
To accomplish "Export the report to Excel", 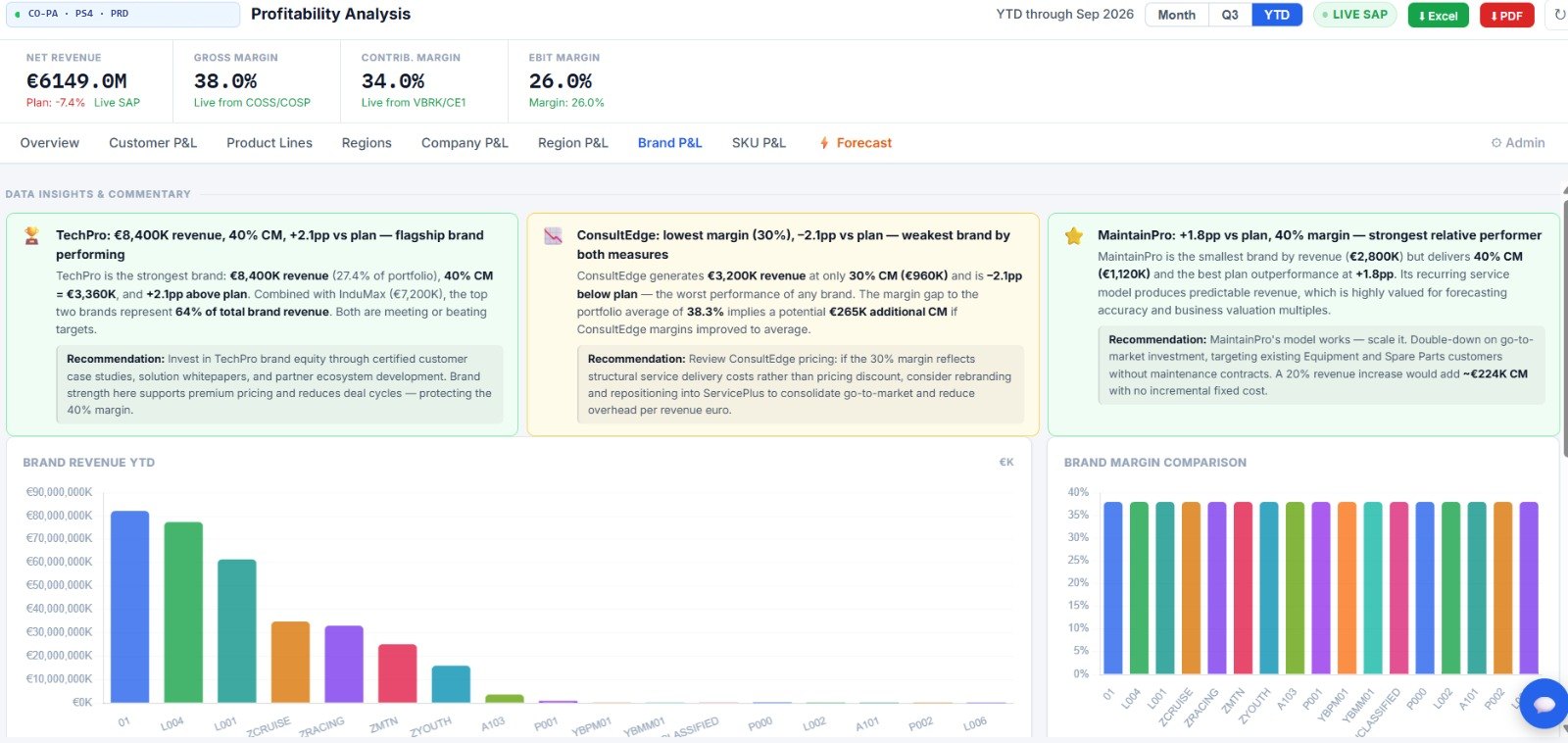I will click(1439, 16).
